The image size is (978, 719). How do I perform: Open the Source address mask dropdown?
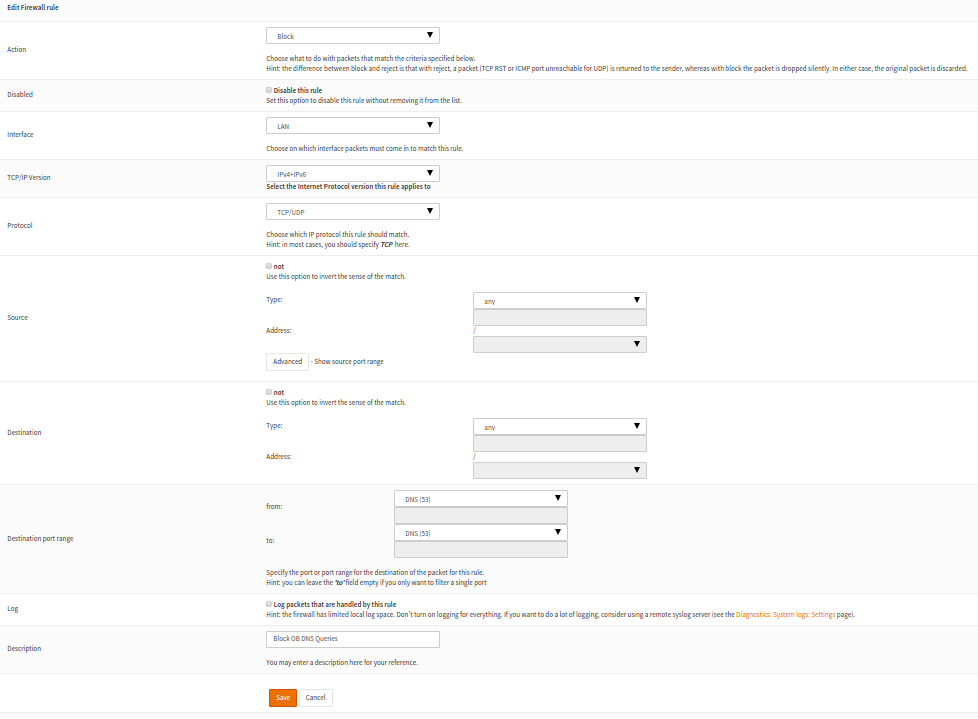tap(559, 343)
